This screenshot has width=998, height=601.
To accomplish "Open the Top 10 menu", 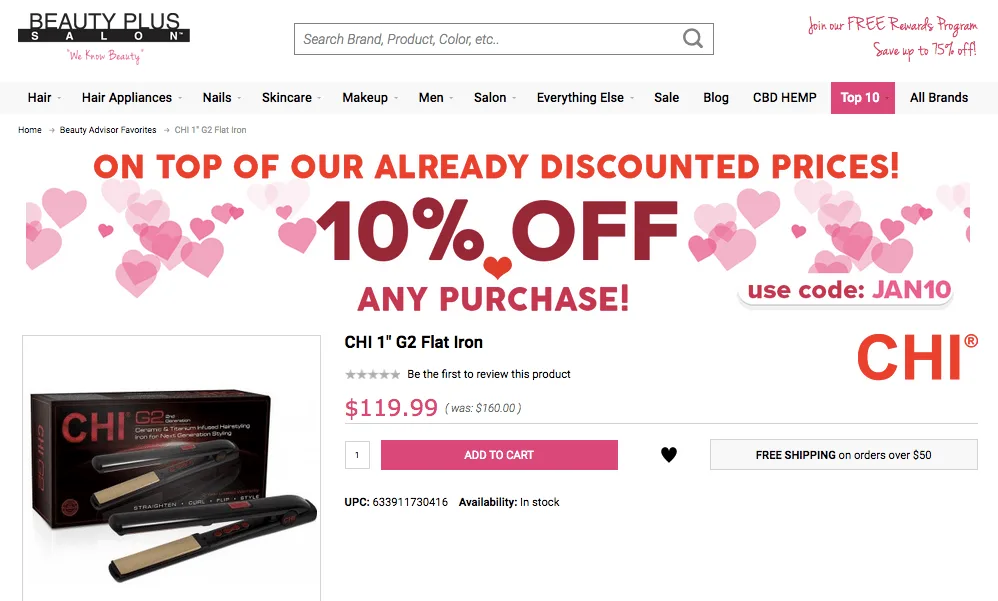I will pos(859,97).
